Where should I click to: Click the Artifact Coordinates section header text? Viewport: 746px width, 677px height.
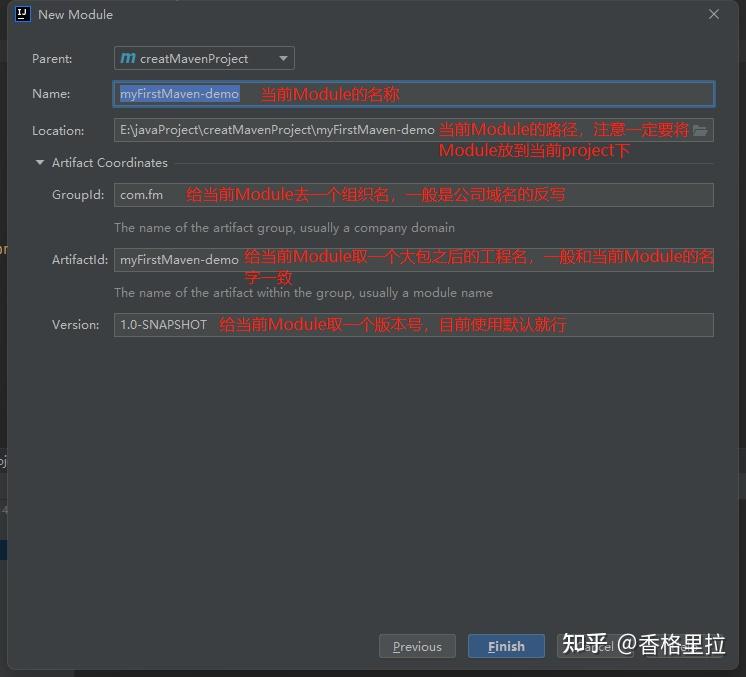[110, 163]
